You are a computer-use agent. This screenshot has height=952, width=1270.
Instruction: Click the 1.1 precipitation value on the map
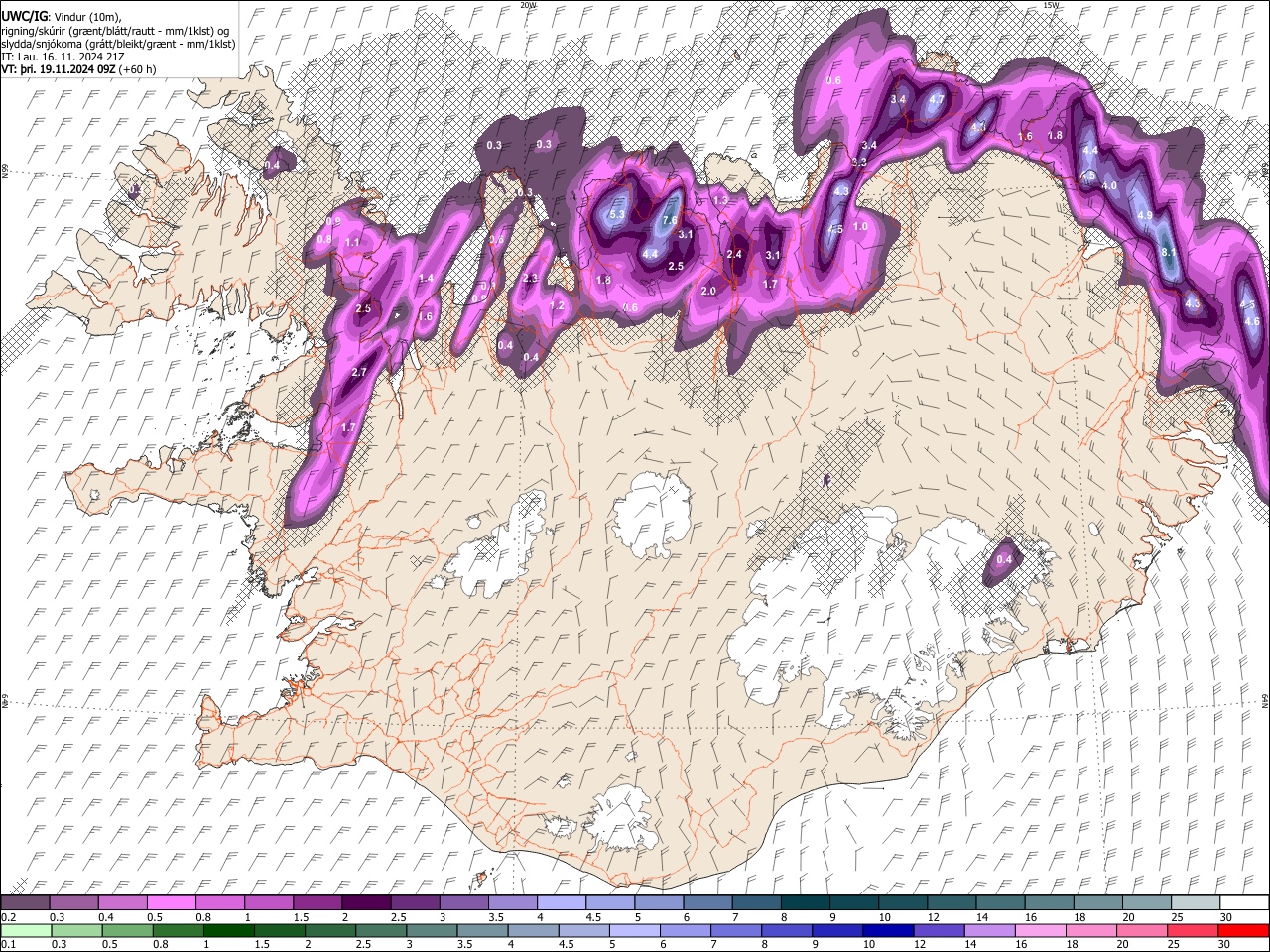352,242
